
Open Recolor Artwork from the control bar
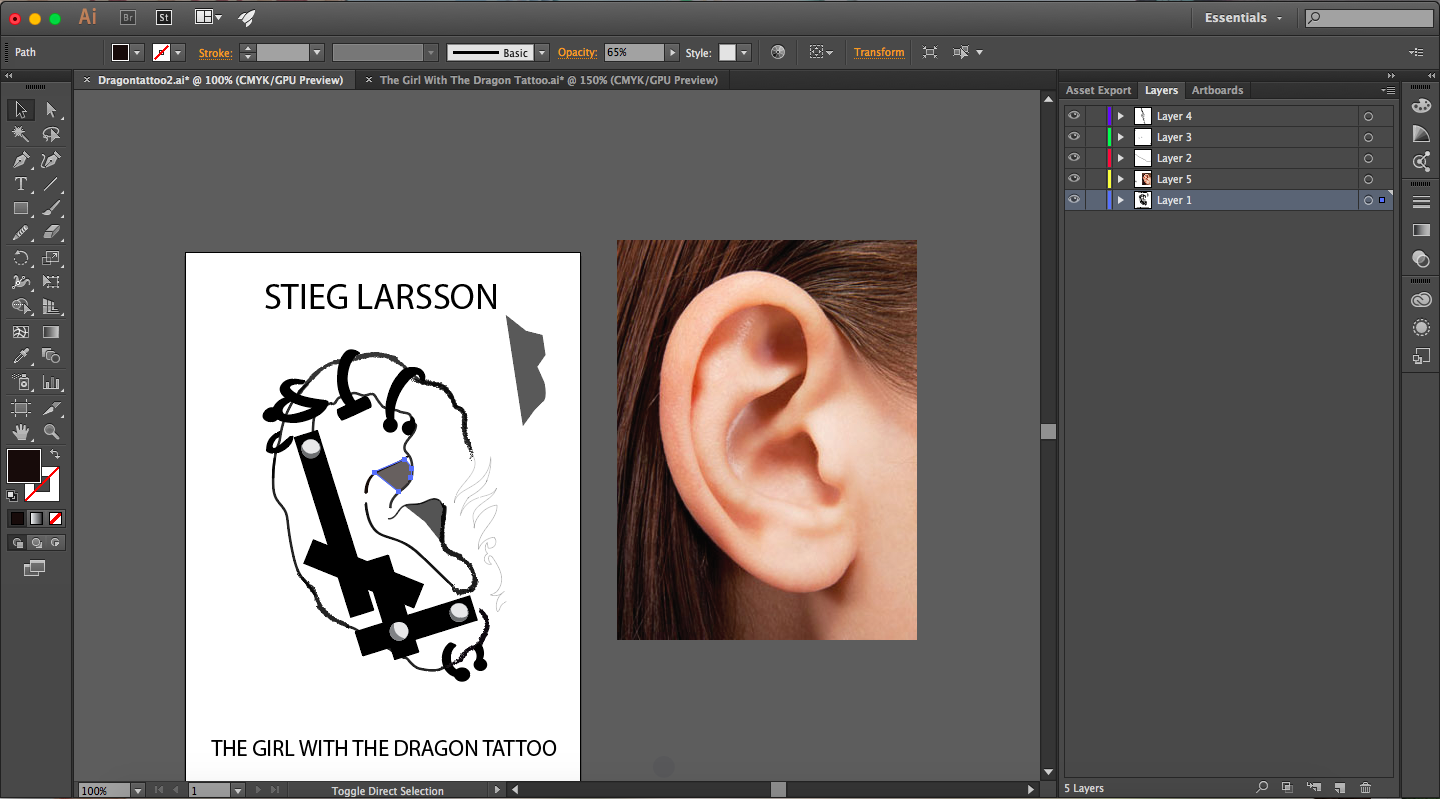(778, 52)
